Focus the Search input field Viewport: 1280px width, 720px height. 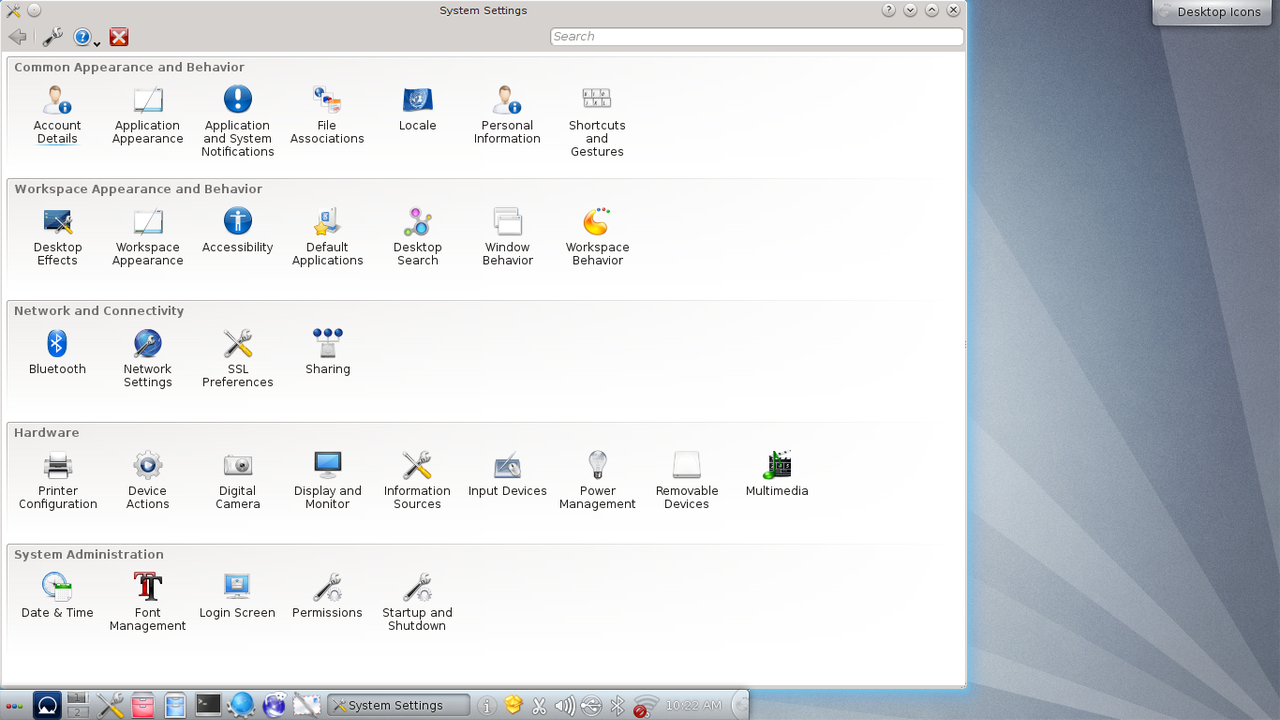coord(757,36)
